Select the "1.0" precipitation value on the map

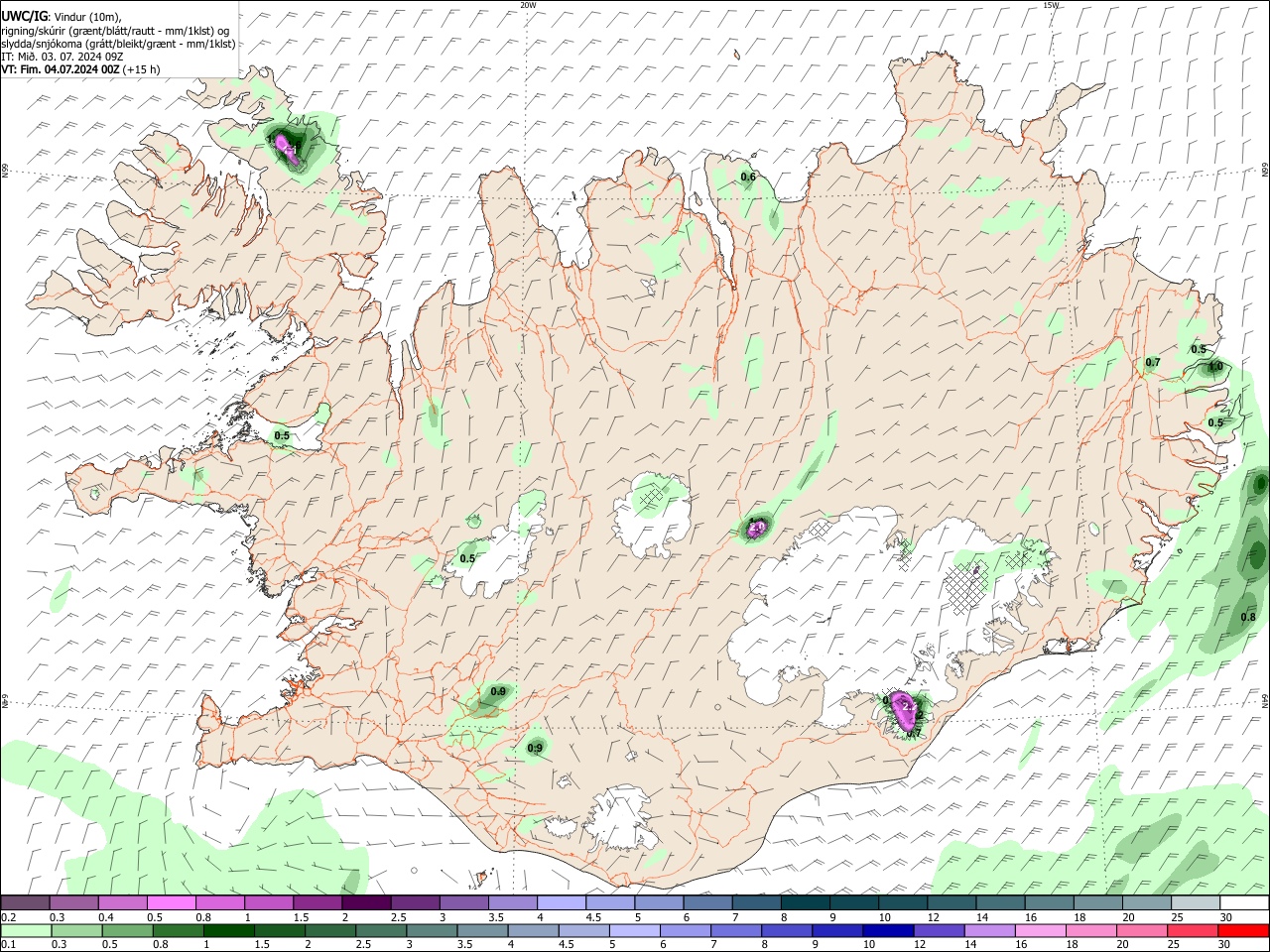tap(1214, 368)
